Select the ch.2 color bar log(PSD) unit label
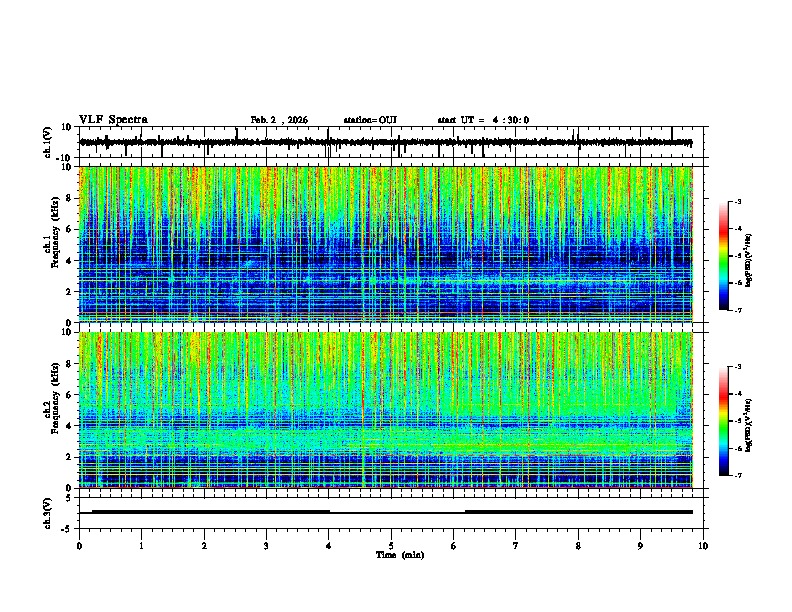Screen dimensions: 792x612 point(749,425)
